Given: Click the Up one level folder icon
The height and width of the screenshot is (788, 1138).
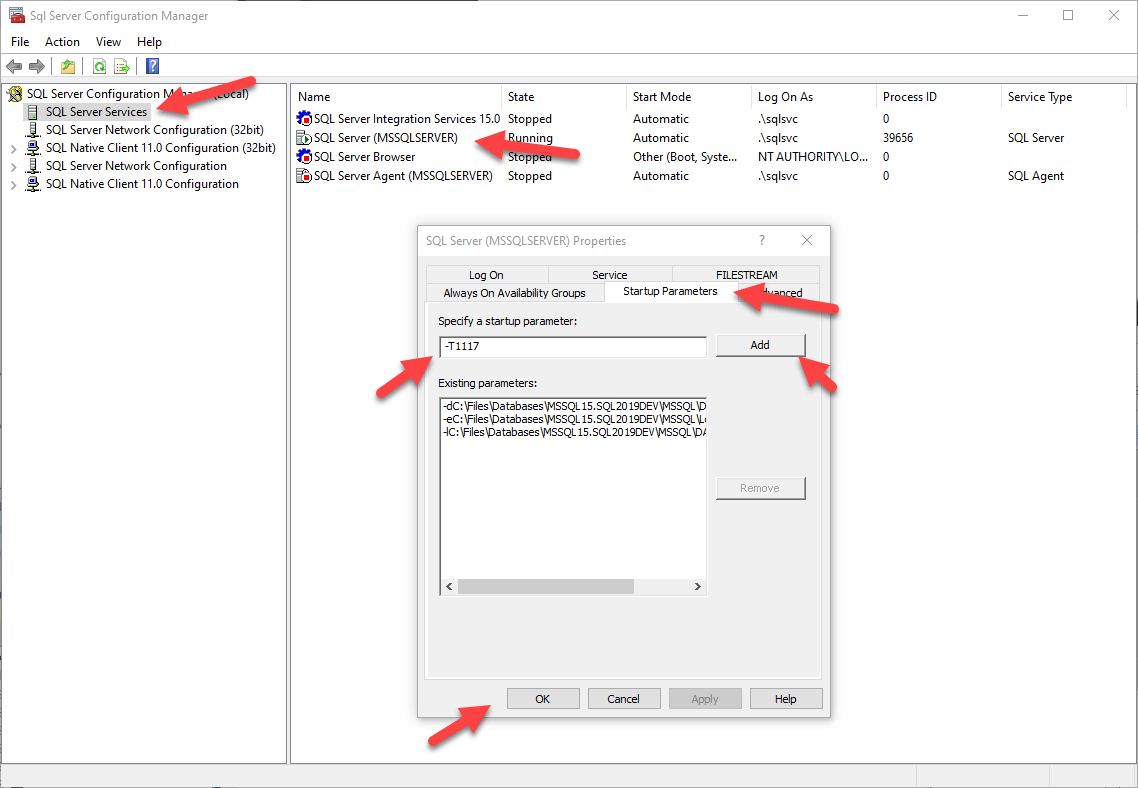Looking at the screenshot, I should pyautogui.click(x=67, y=67).
